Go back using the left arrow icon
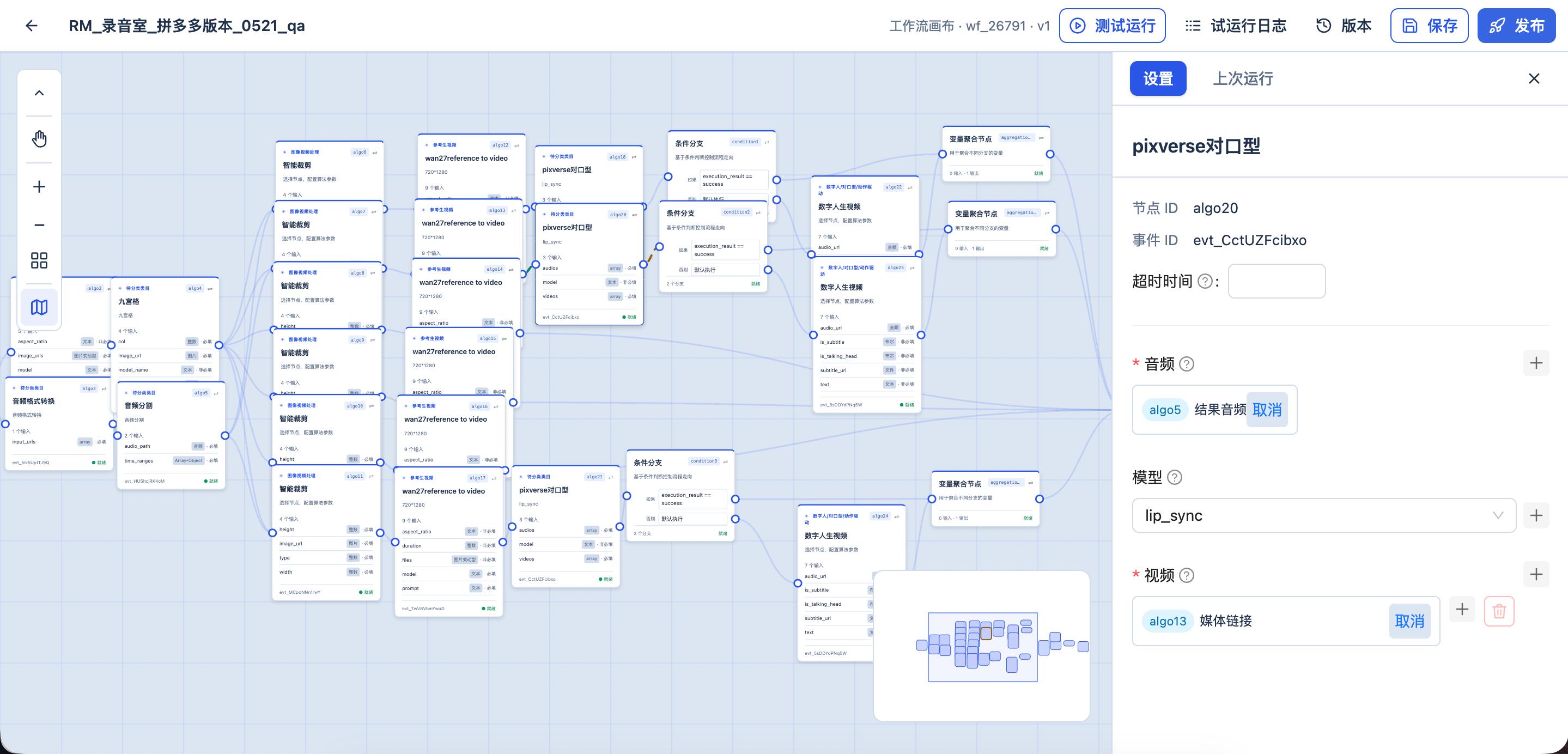1568x754 pixels. [32, 26]
